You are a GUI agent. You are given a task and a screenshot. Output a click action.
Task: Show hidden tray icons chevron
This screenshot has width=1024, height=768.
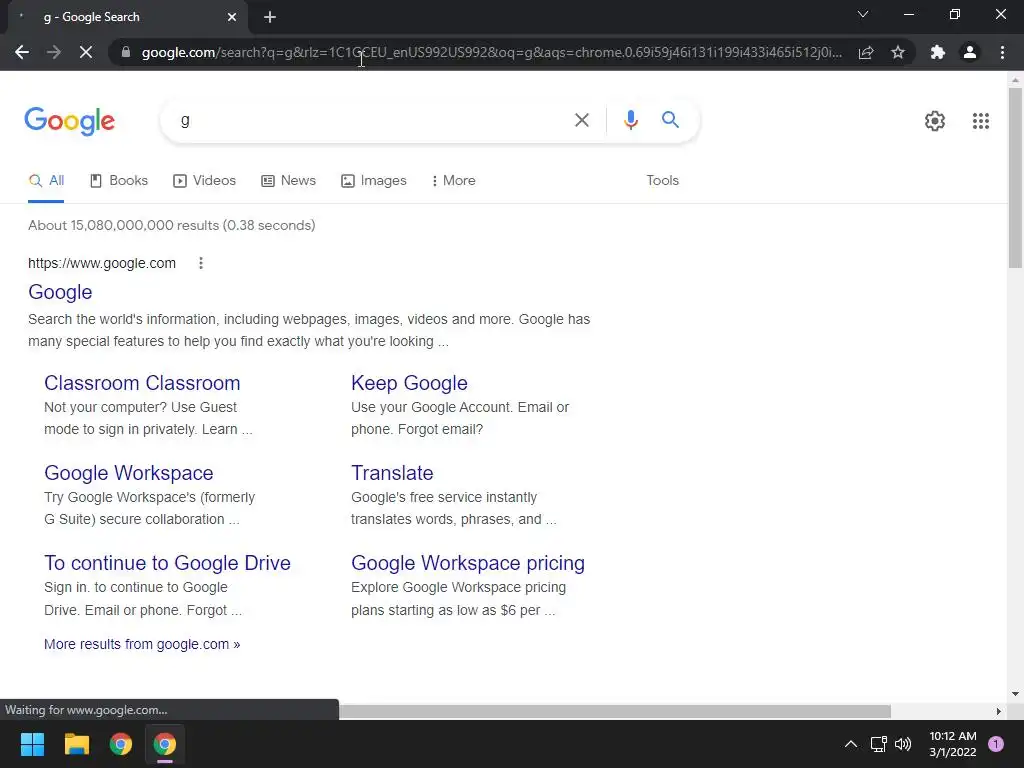pyautogui.click(x=850, y=744)
